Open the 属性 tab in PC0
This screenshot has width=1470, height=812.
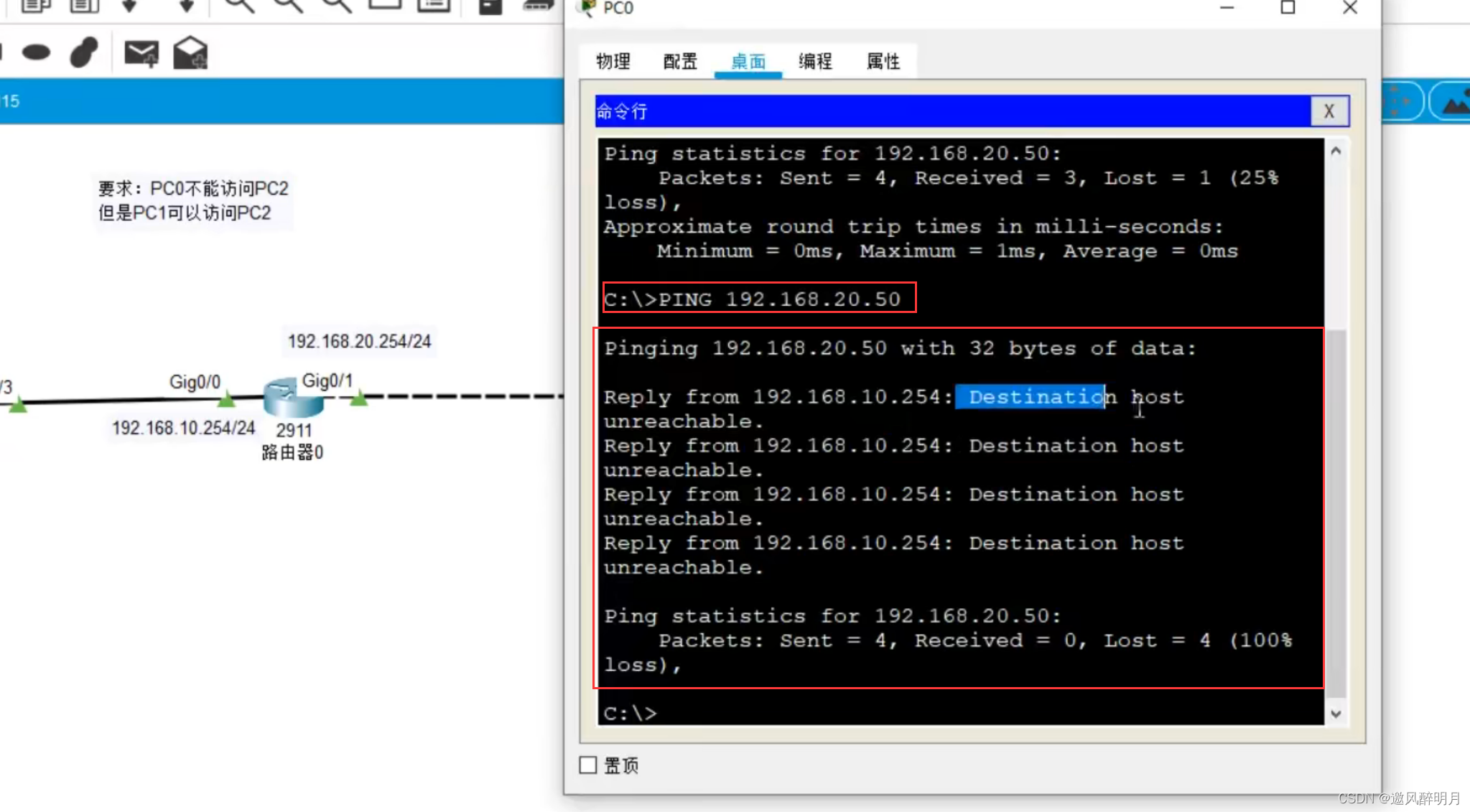click(883, 62)
